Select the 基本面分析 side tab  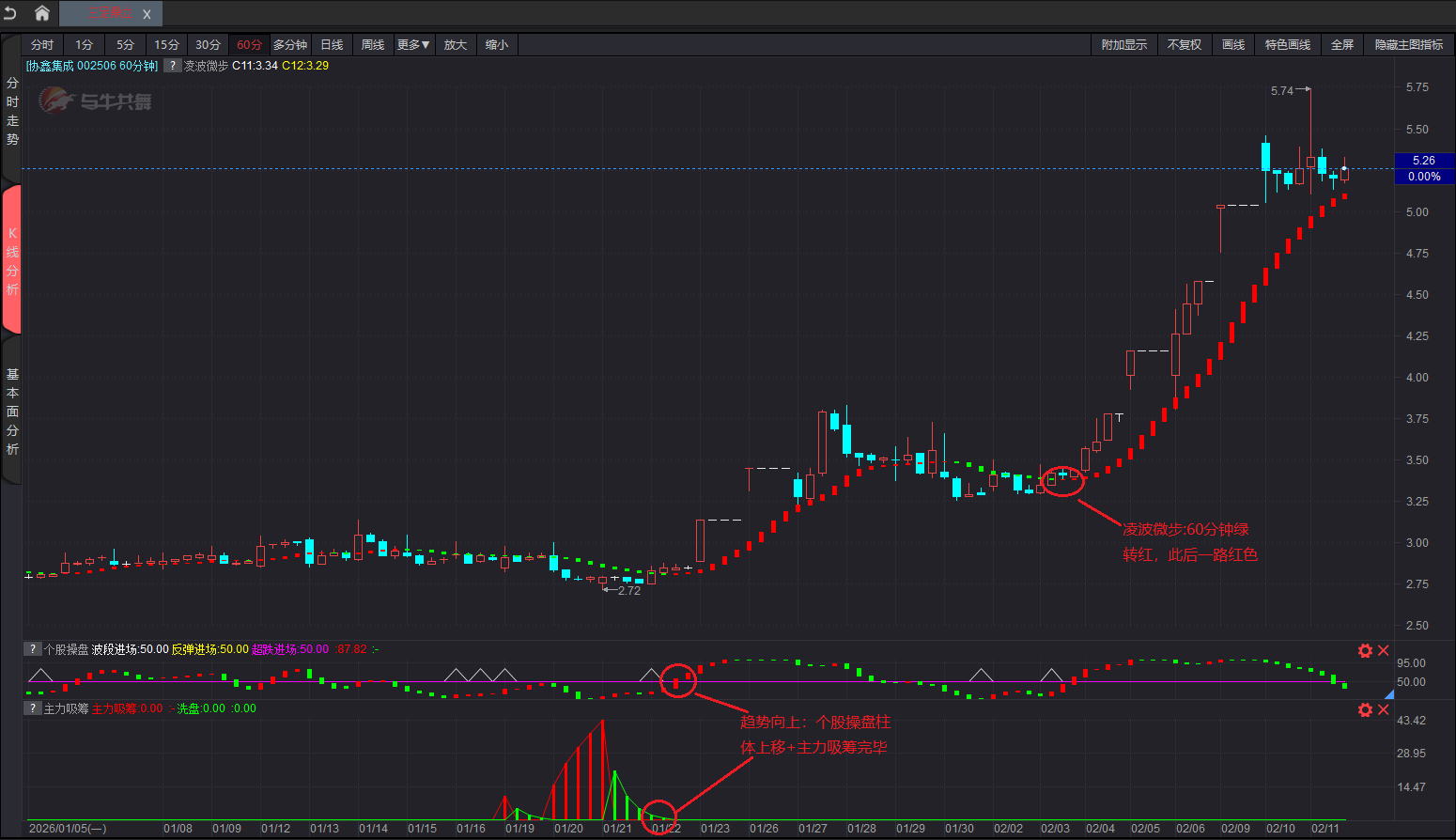(12, 412)
